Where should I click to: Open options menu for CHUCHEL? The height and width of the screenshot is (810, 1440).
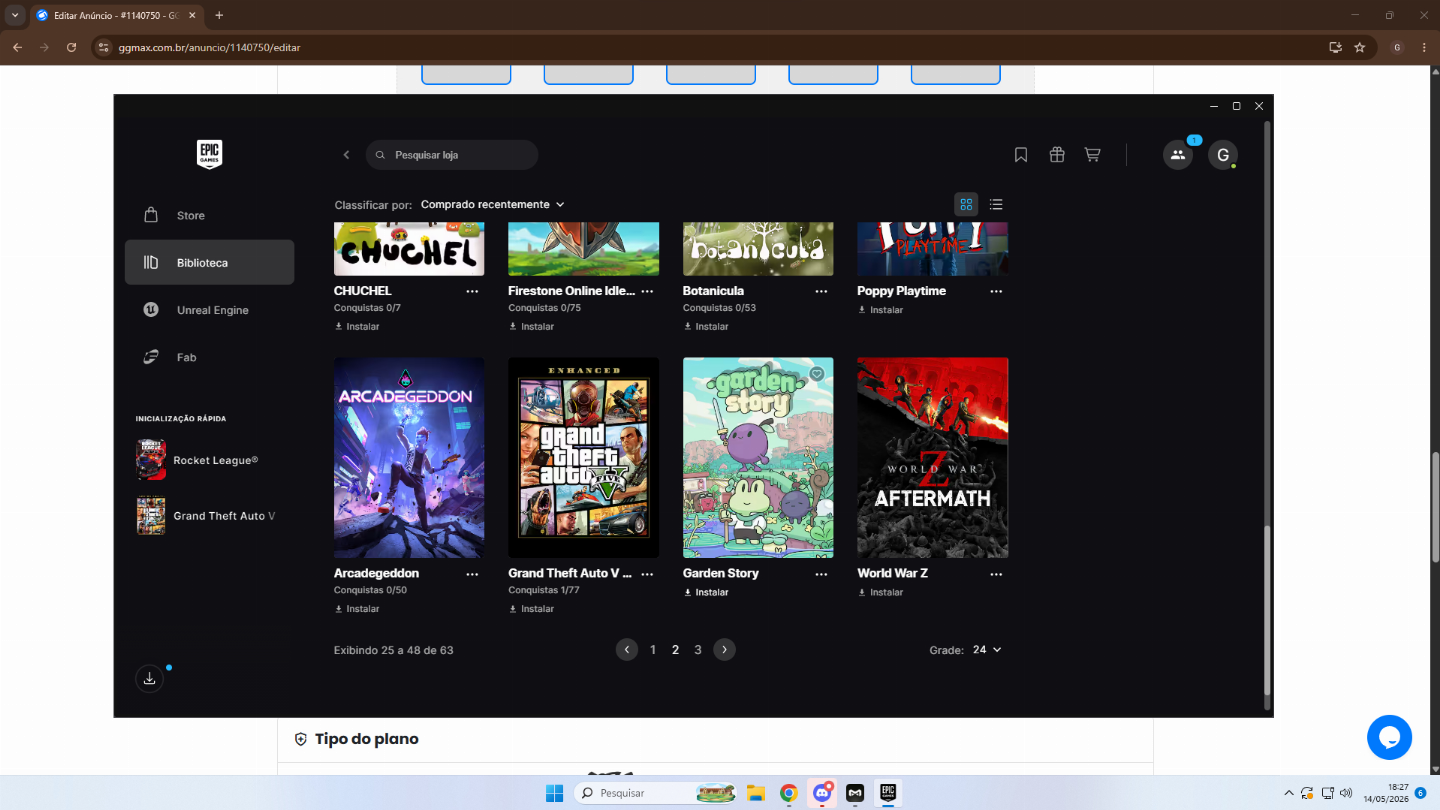point(472,292)
